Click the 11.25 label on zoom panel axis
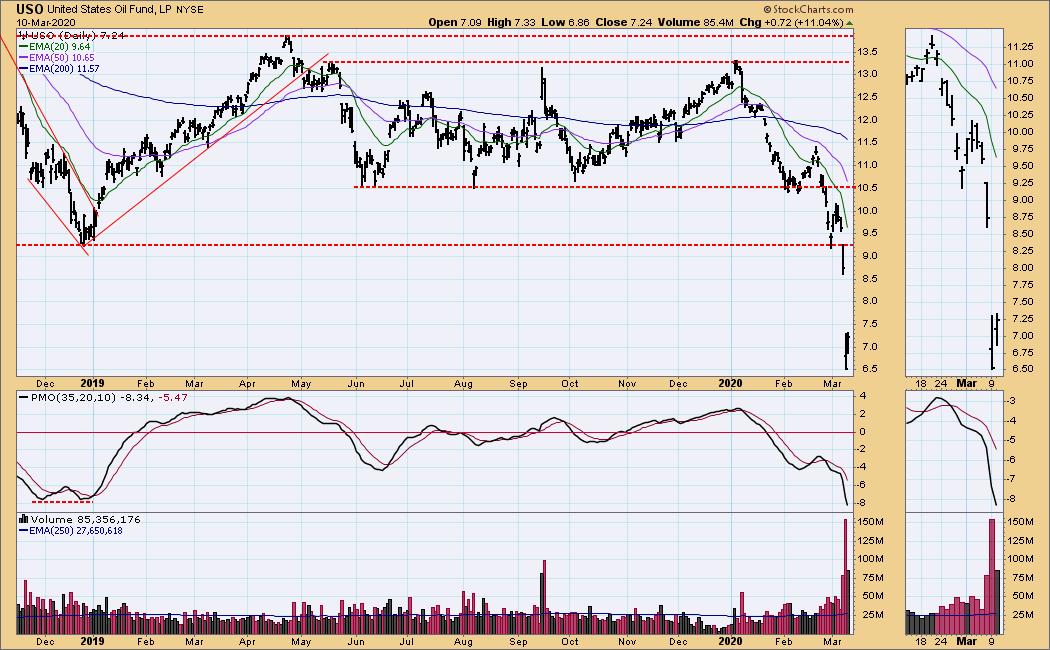The height and width of the screenshot is (650, 1050). 1019,47
